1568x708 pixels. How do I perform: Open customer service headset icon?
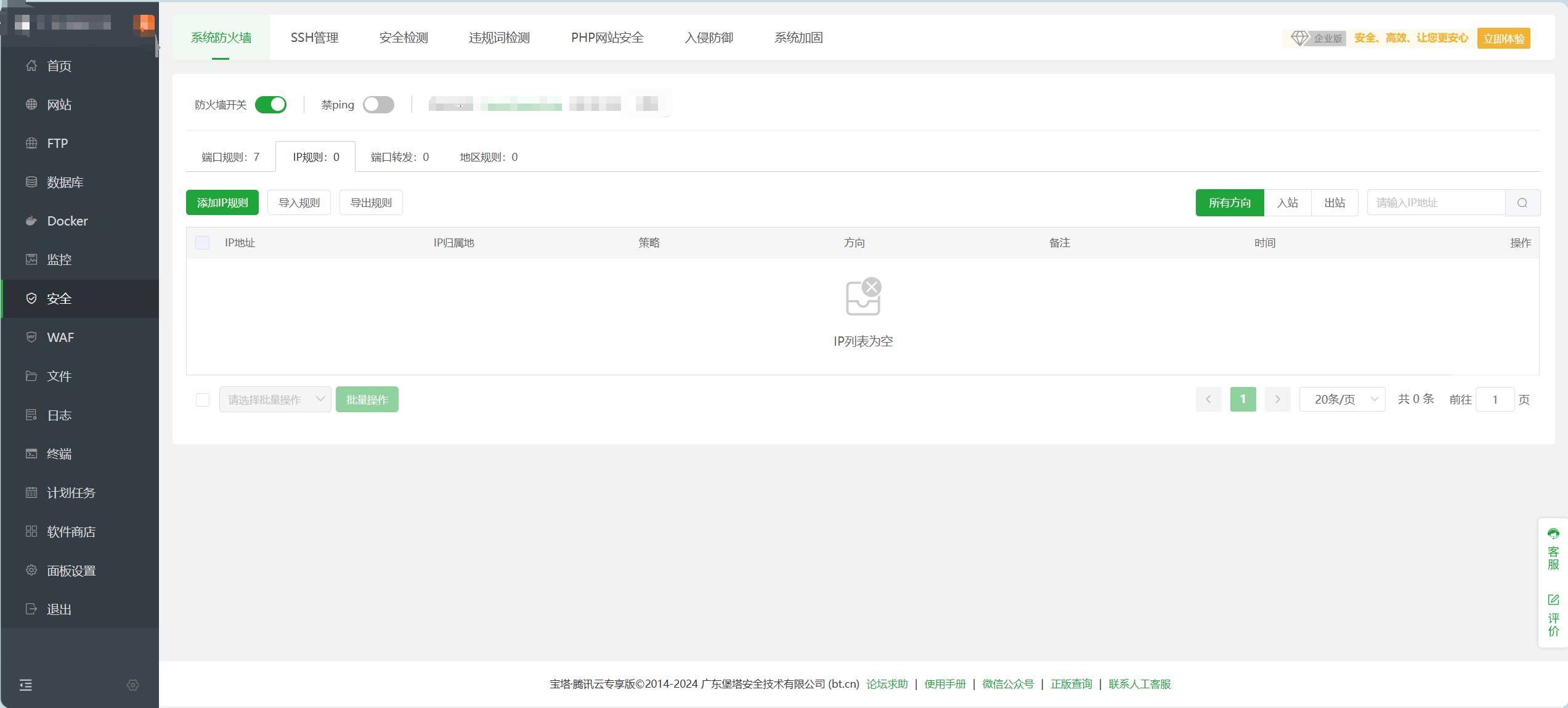(x=1553, y=534)
